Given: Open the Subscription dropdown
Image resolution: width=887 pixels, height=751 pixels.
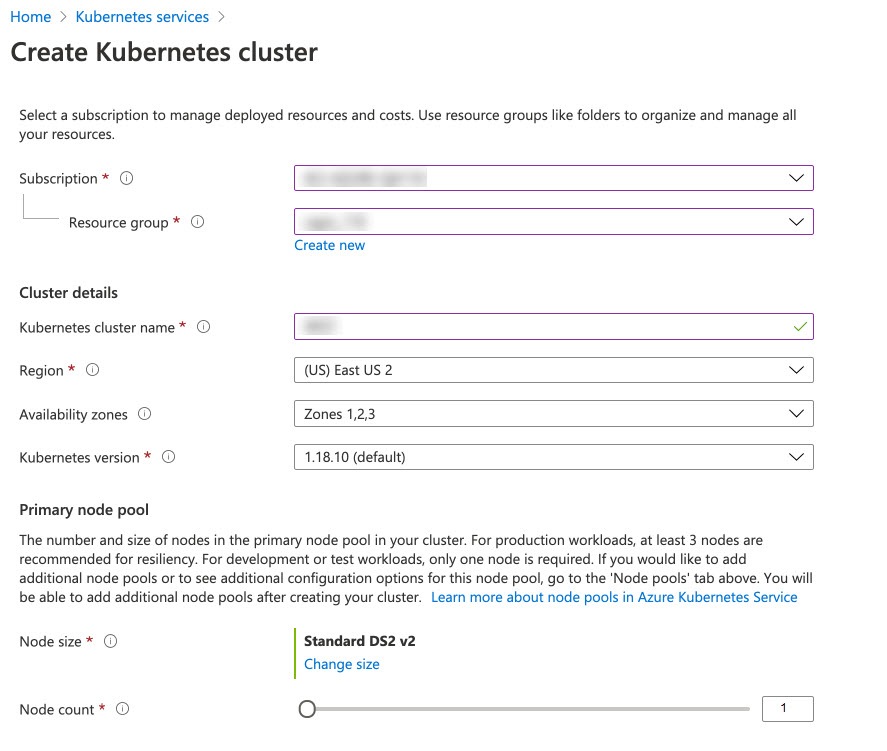Looking at the screenshot, I should [x=553, y=178].
